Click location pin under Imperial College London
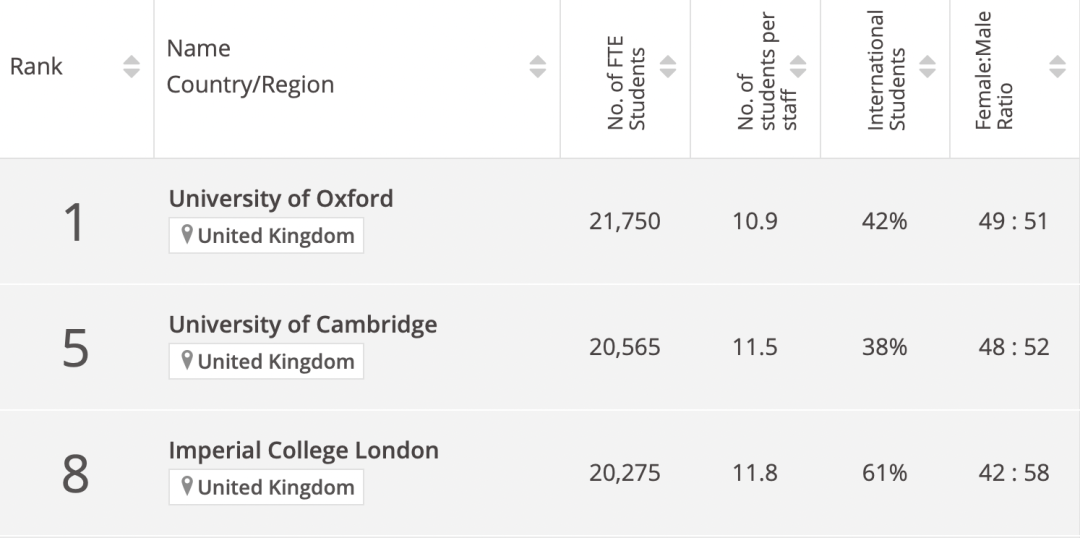The image size is (1080, 538). click(x=186, y=486)
